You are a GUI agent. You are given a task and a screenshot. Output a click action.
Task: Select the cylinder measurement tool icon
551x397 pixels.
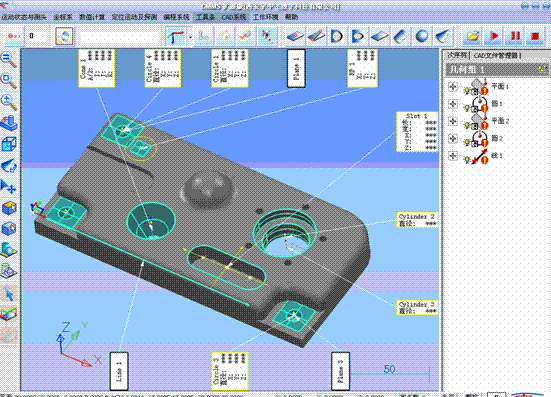[x=401, y=36]
